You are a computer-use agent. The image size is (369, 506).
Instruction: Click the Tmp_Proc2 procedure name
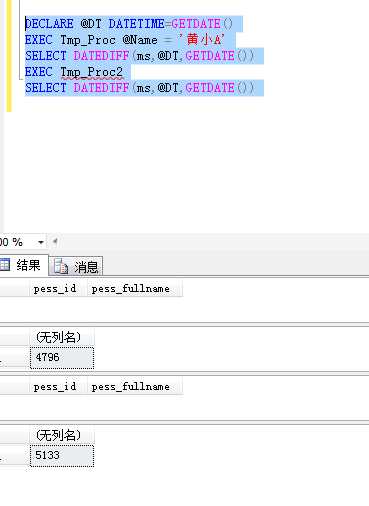point(92,72)
